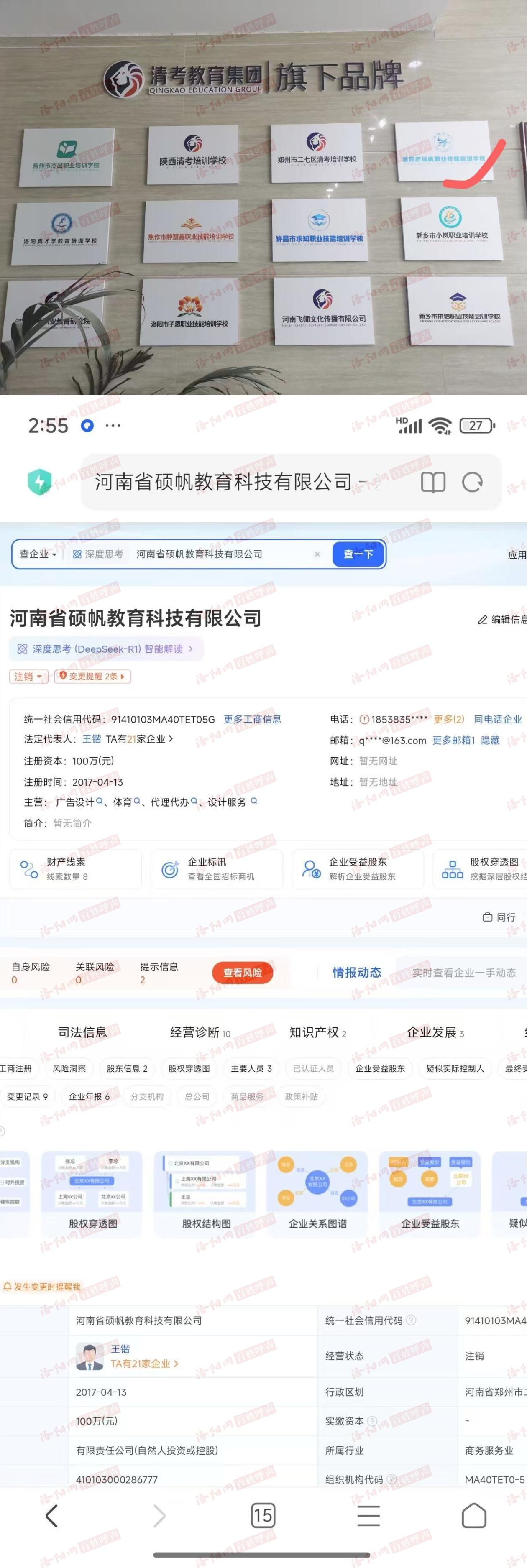This screenshot has height=1568, width=527.
Task: Select the credit code 91410103MA40TET05G
Action: [163, 719]
